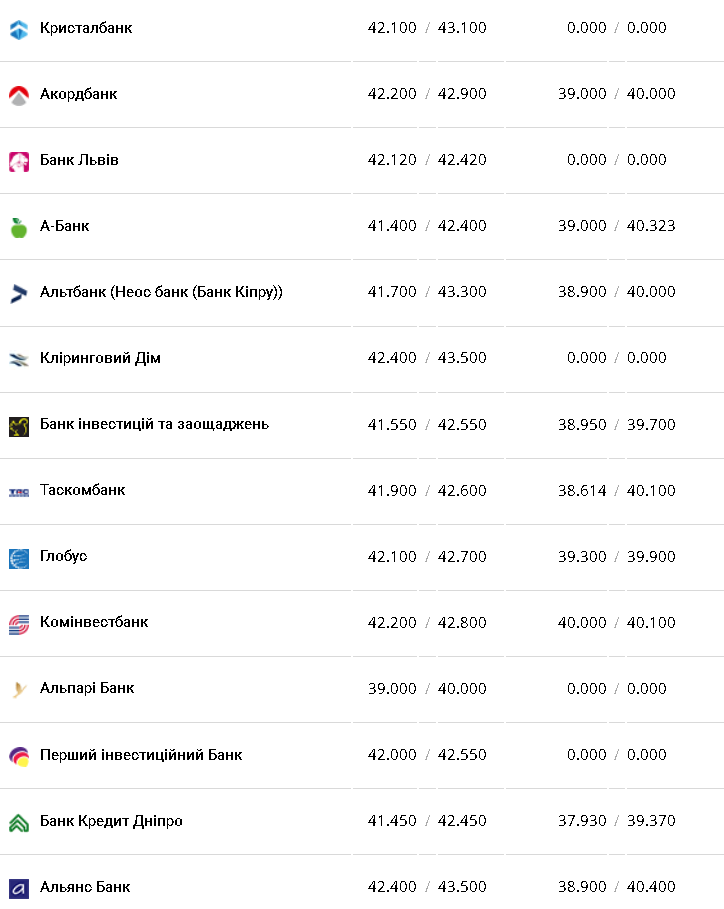Click the Таскомбанк TAC logo icon

[x=18, y=492]
